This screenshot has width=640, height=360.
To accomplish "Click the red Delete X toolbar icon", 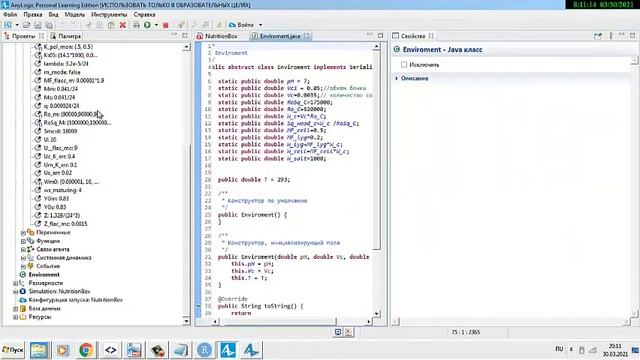I will coord(122,25).
